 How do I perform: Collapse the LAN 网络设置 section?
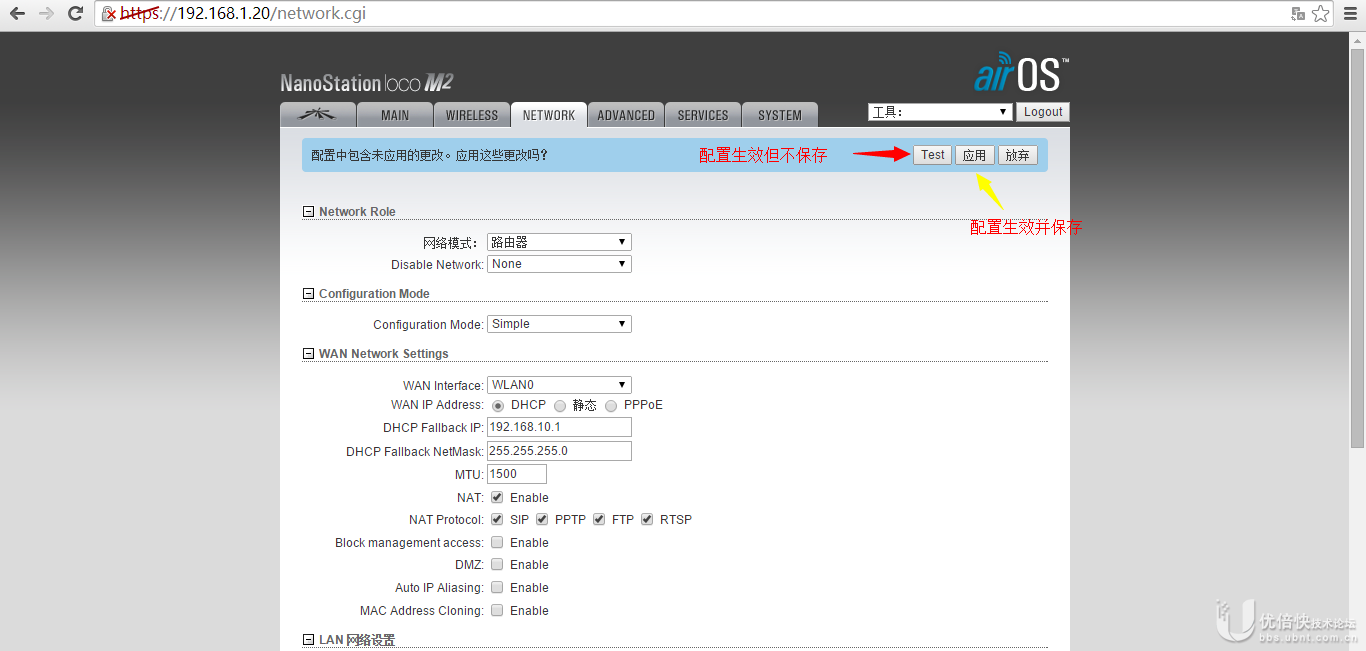[308, 640]
